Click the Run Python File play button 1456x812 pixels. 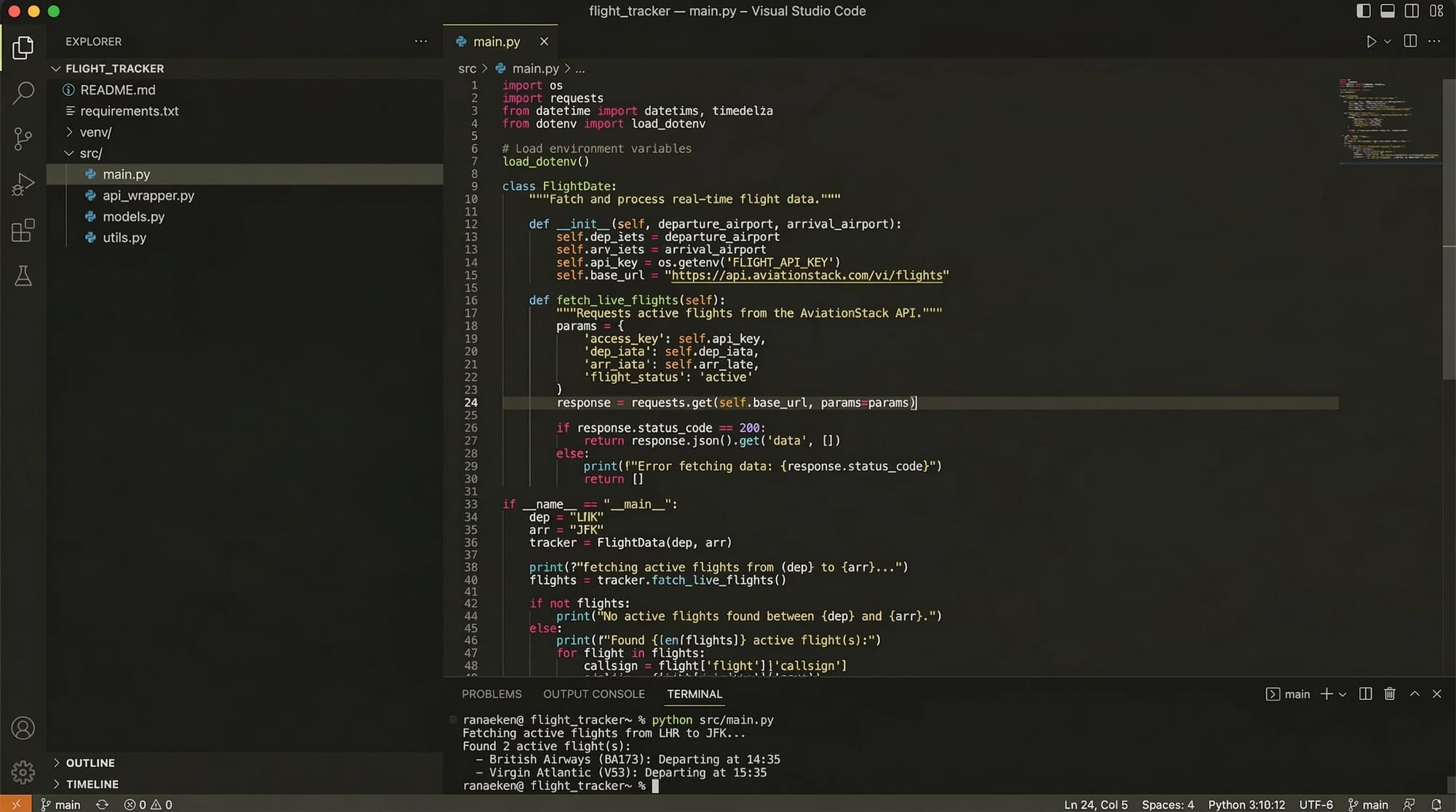[x=1371, y=41]
